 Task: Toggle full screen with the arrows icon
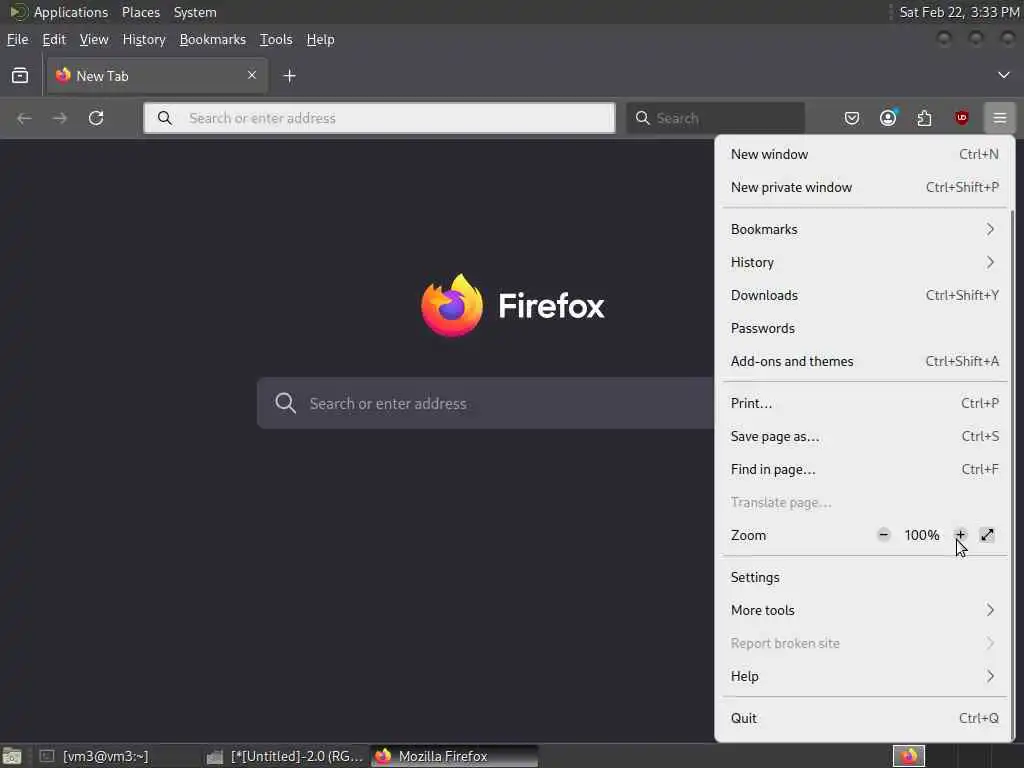[x=987, y=535]
